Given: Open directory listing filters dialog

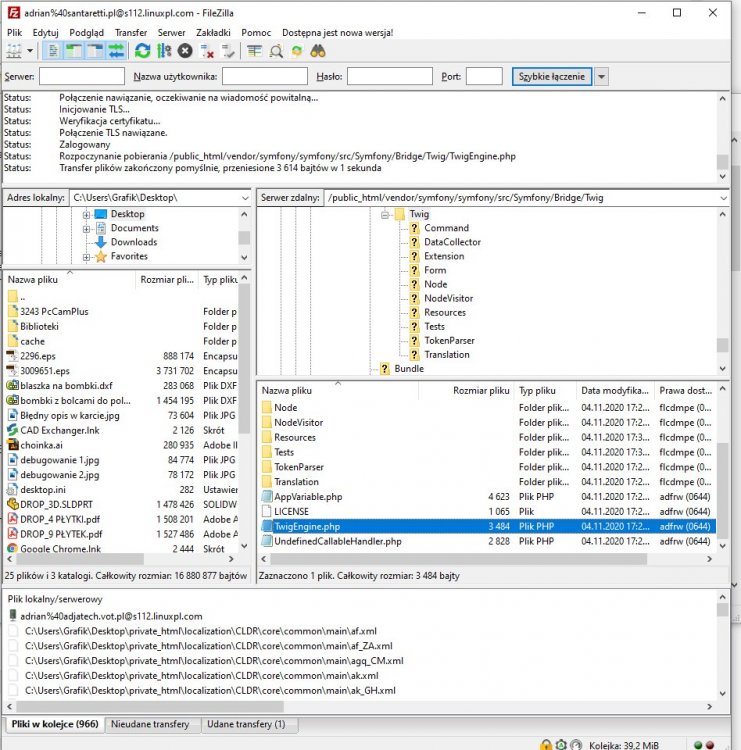Looking at the screenshot, I should point(254,51).
